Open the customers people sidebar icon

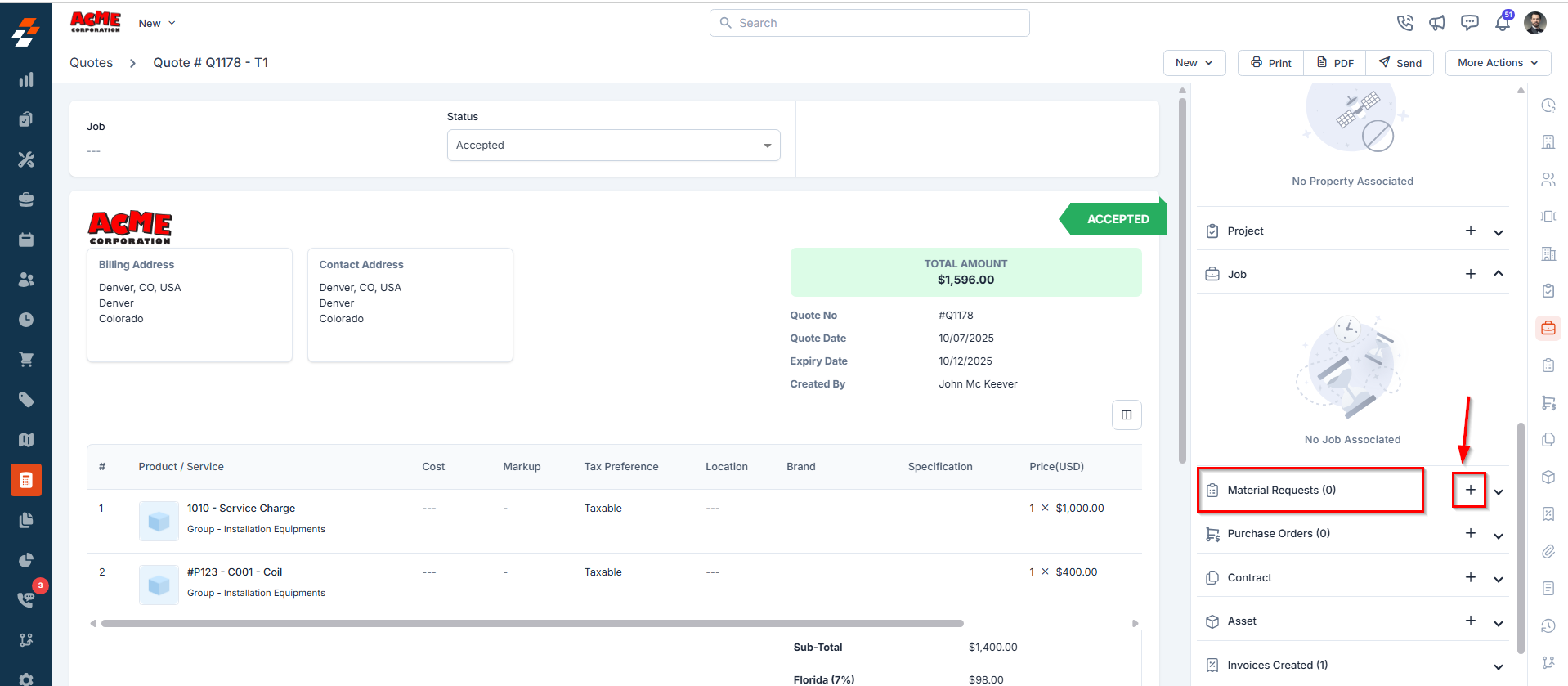26,280
